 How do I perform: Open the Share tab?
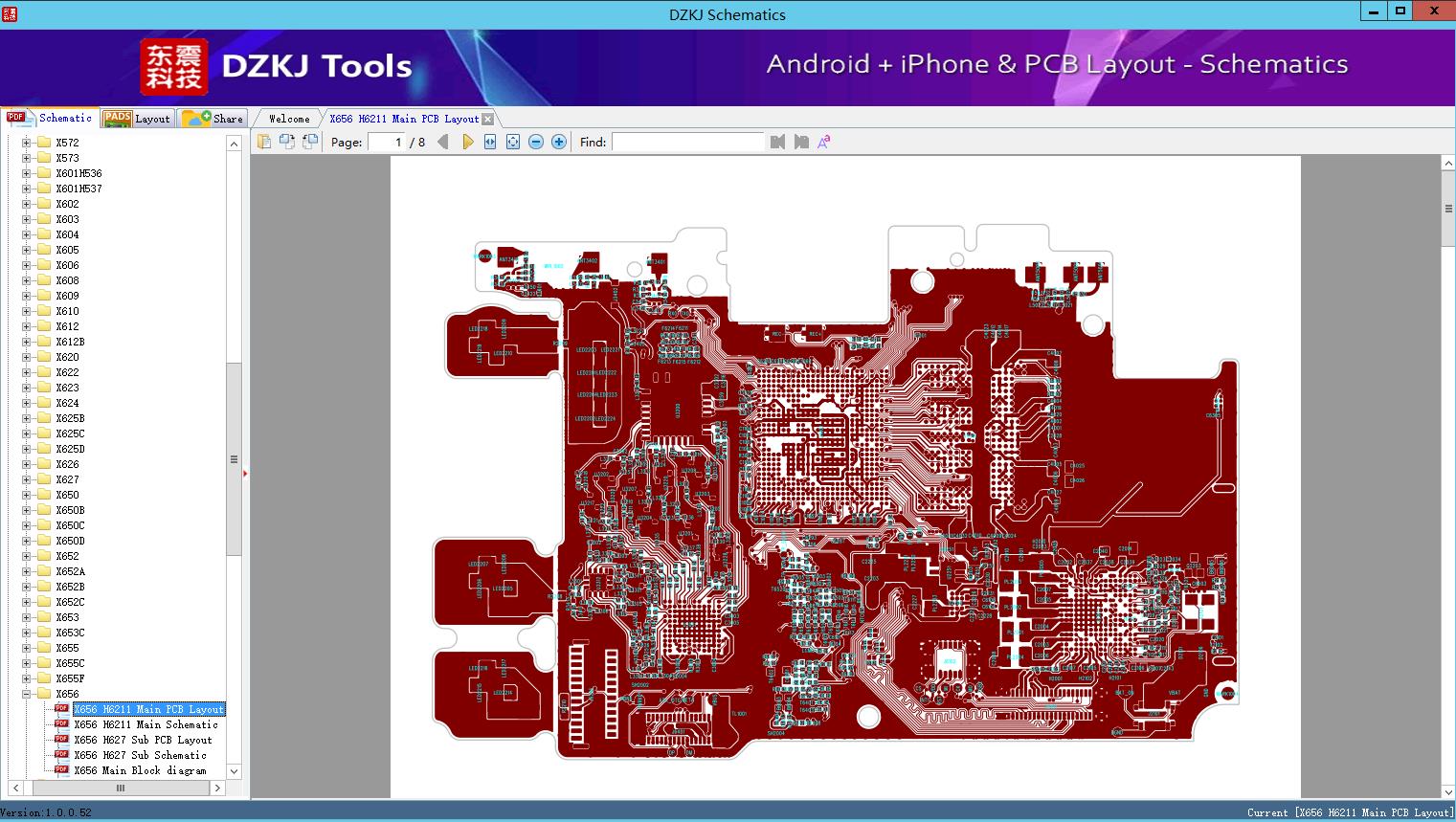(213, 119)
